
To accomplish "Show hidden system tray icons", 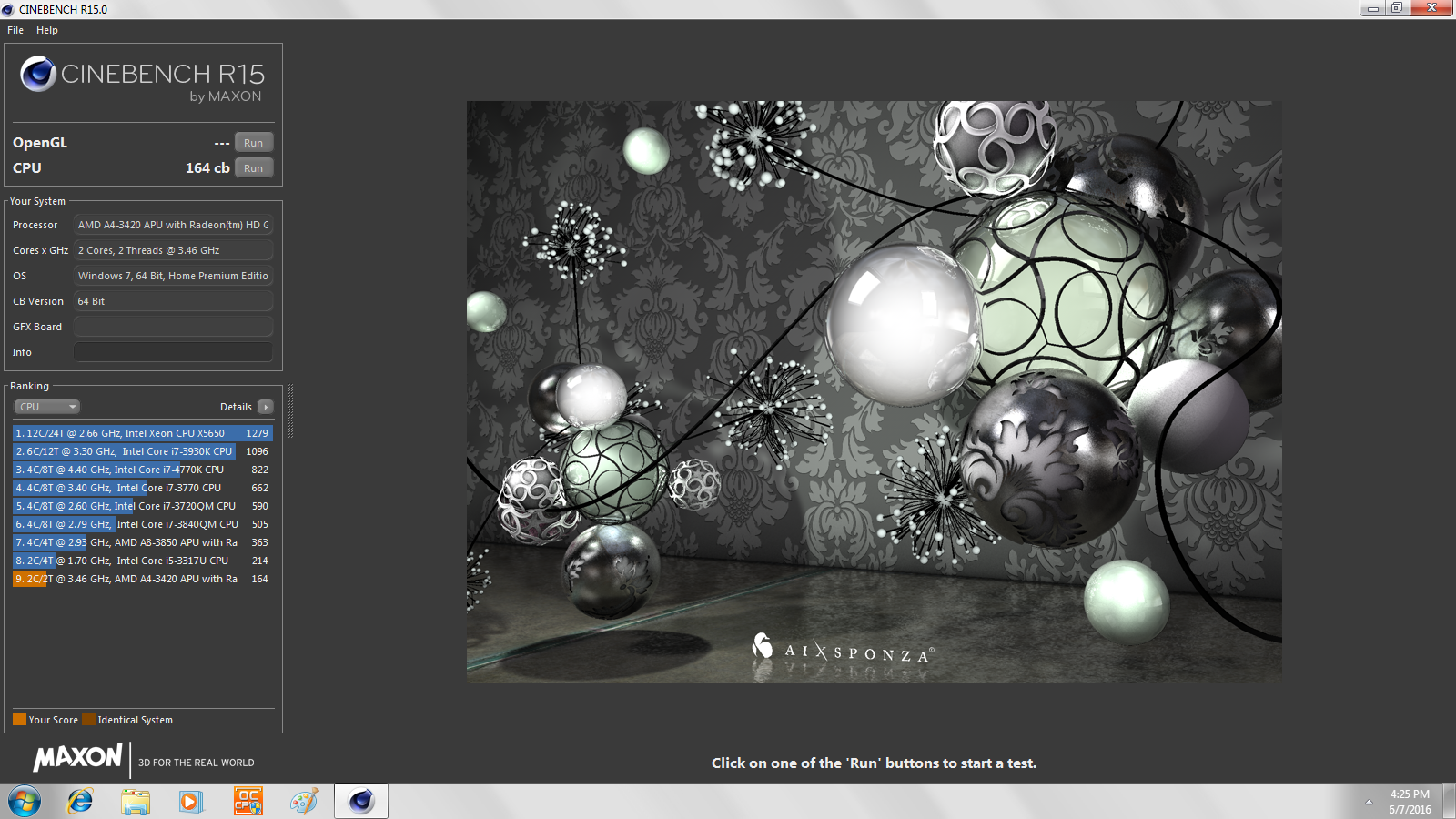I will (1369, 802).
